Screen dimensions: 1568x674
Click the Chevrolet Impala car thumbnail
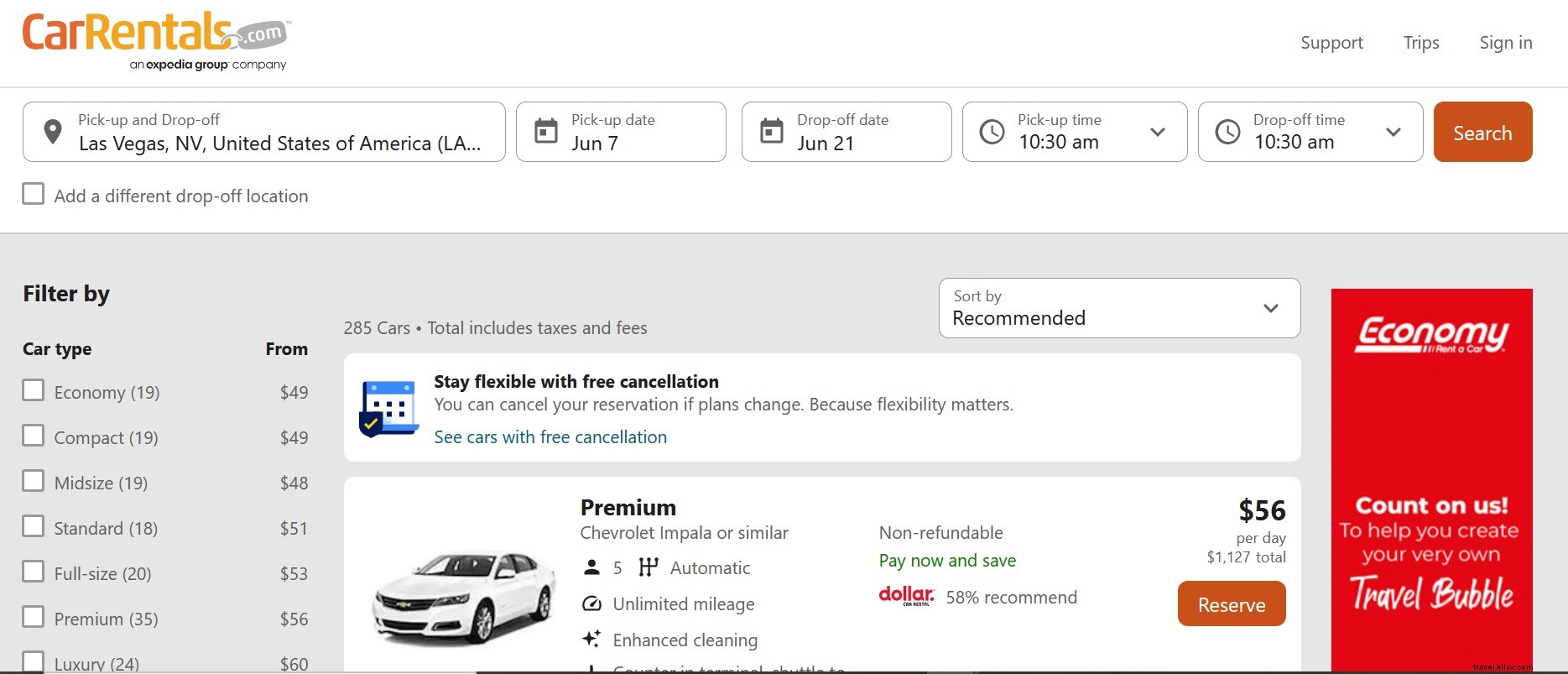click(x=464, y=598)
